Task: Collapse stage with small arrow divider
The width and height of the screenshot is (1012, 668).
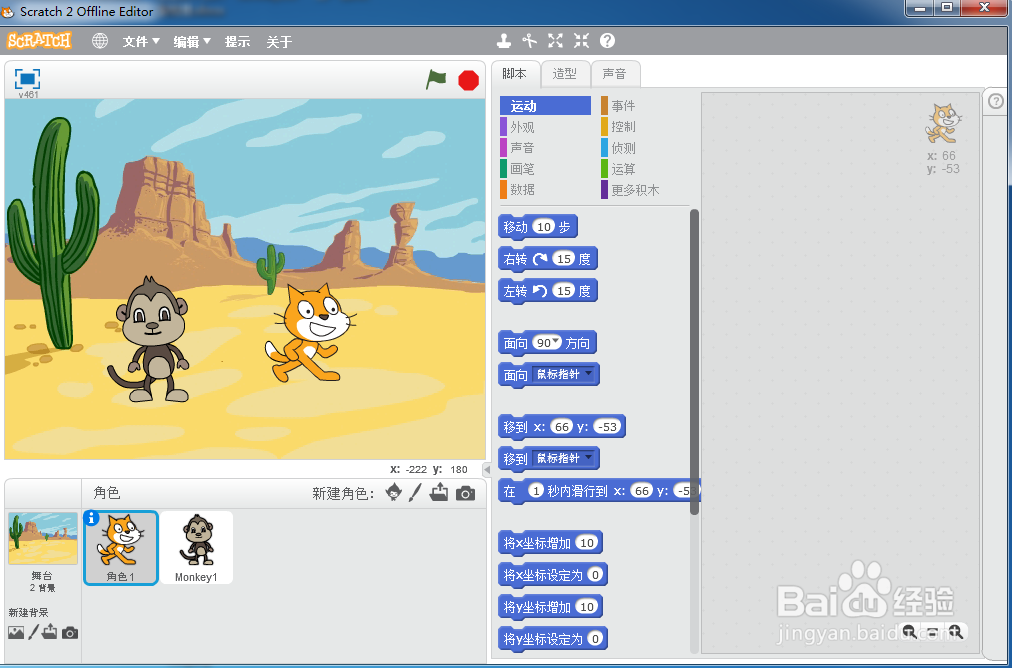Action: pos(487,469)
